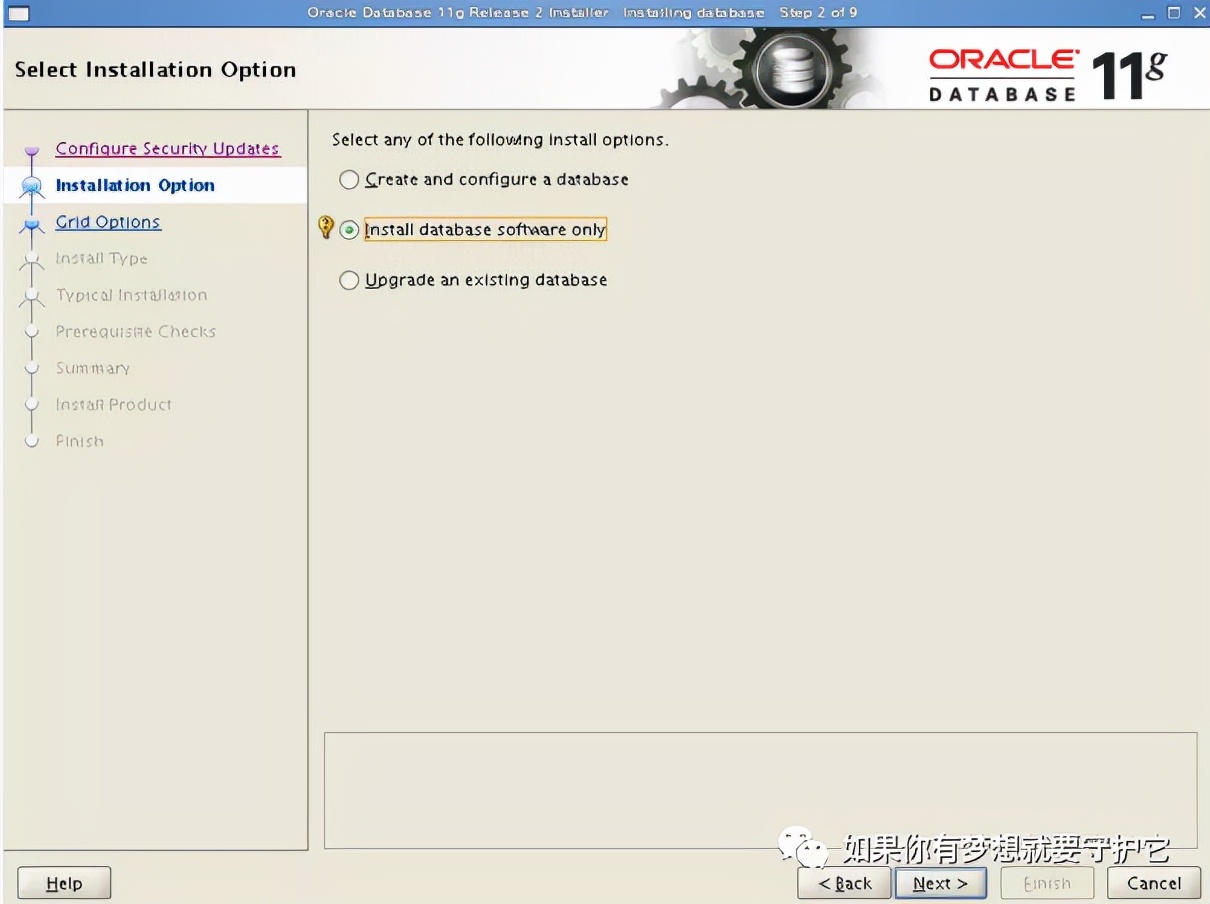Close the Oracle installer window
This screenshot has height=904, width=1210.
click(x=1199, y=13)
